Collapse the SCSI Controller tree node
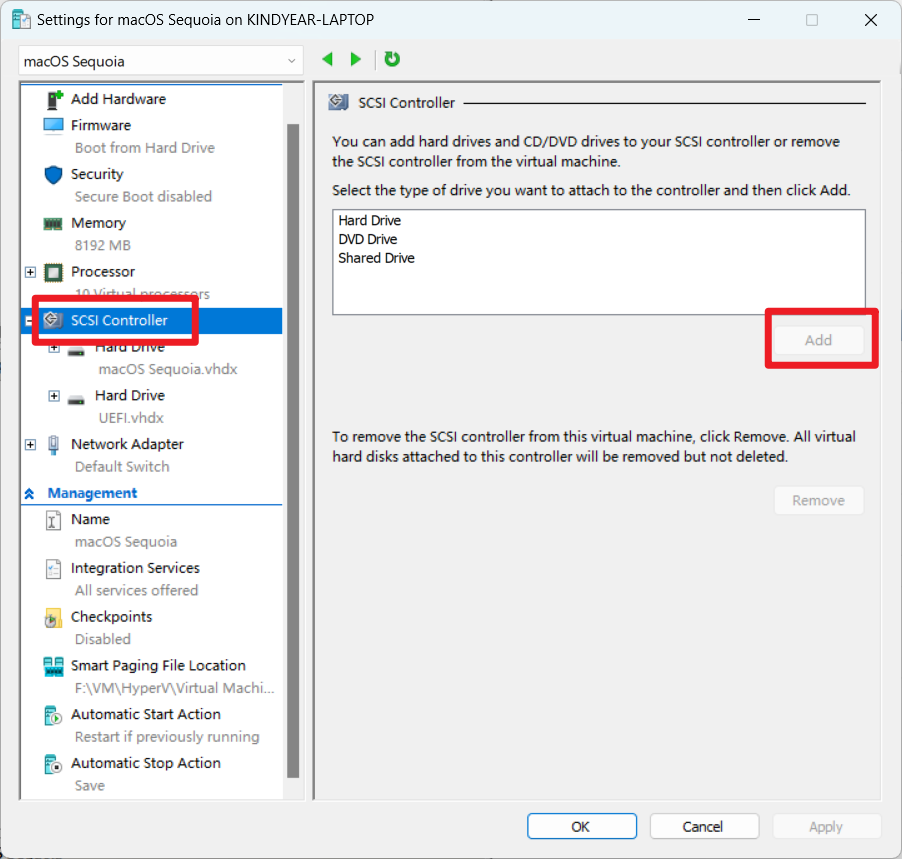The image size is (902, 859). point(29,321)
